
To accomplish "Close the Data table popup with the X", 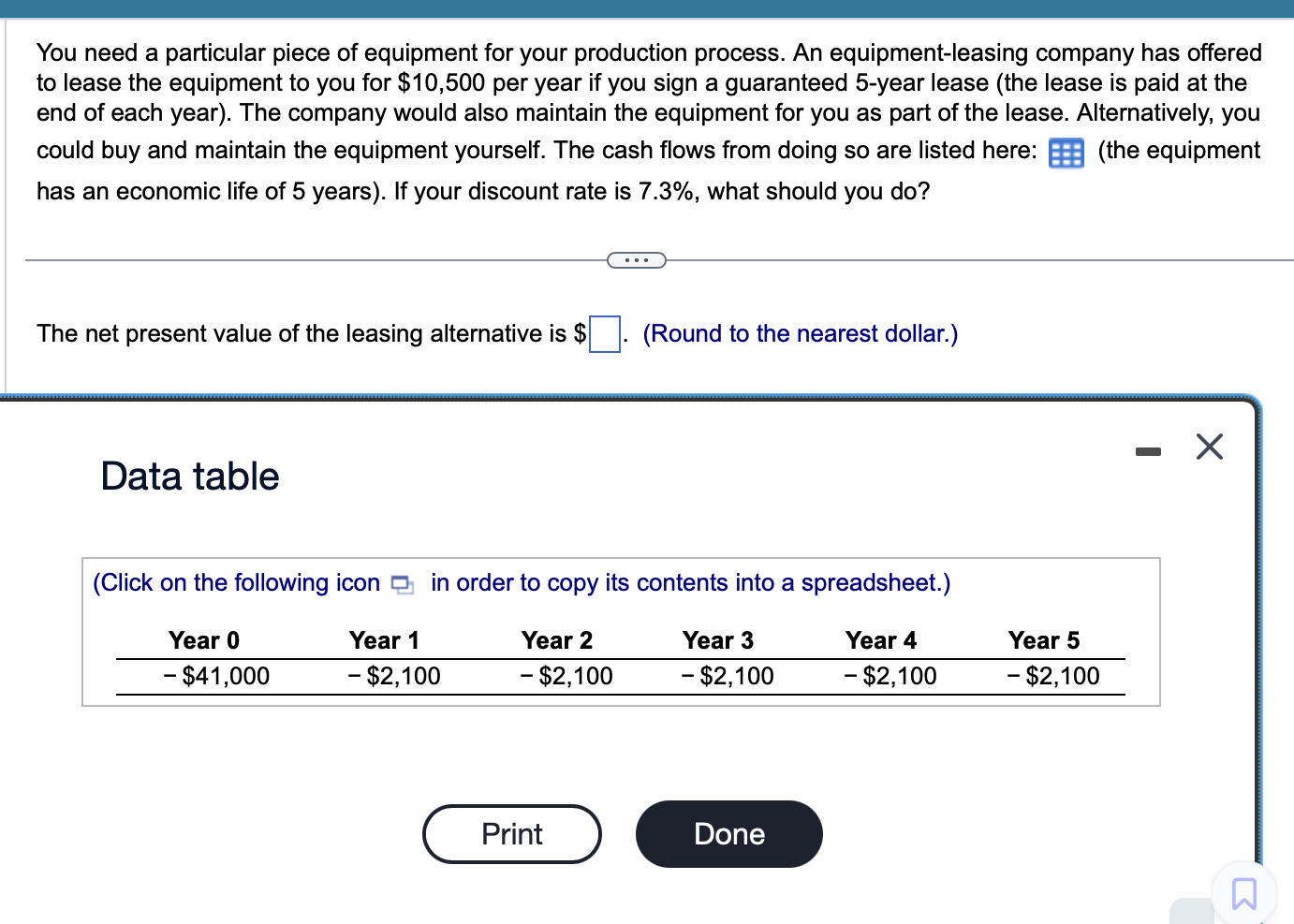I will 1209,447.
